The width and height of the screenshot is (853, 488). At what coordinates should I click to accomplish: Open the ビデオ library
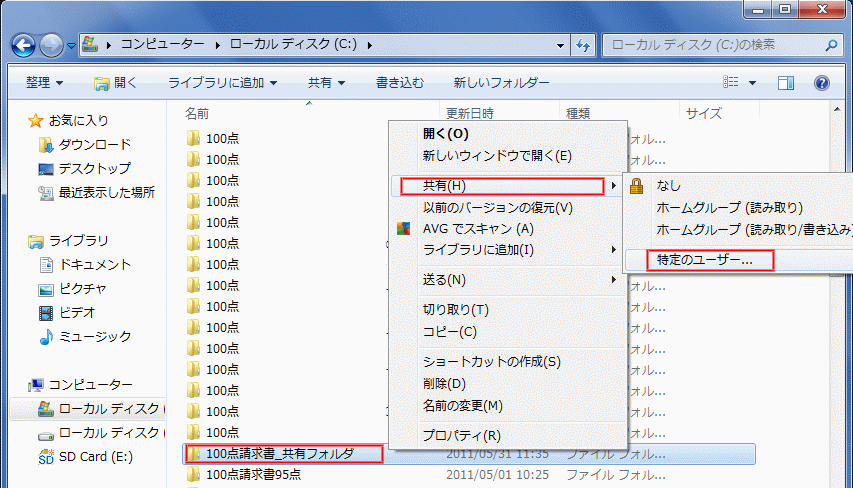coord(67,312)
